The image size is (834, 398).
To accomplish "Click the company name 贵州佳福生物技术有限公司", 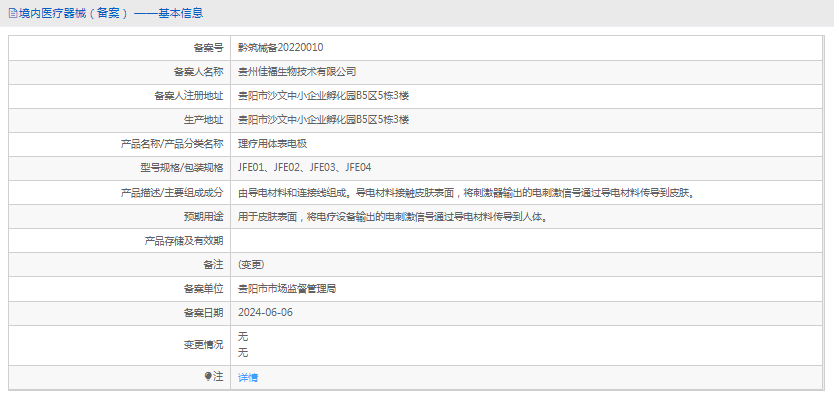I will coord(297,72).
